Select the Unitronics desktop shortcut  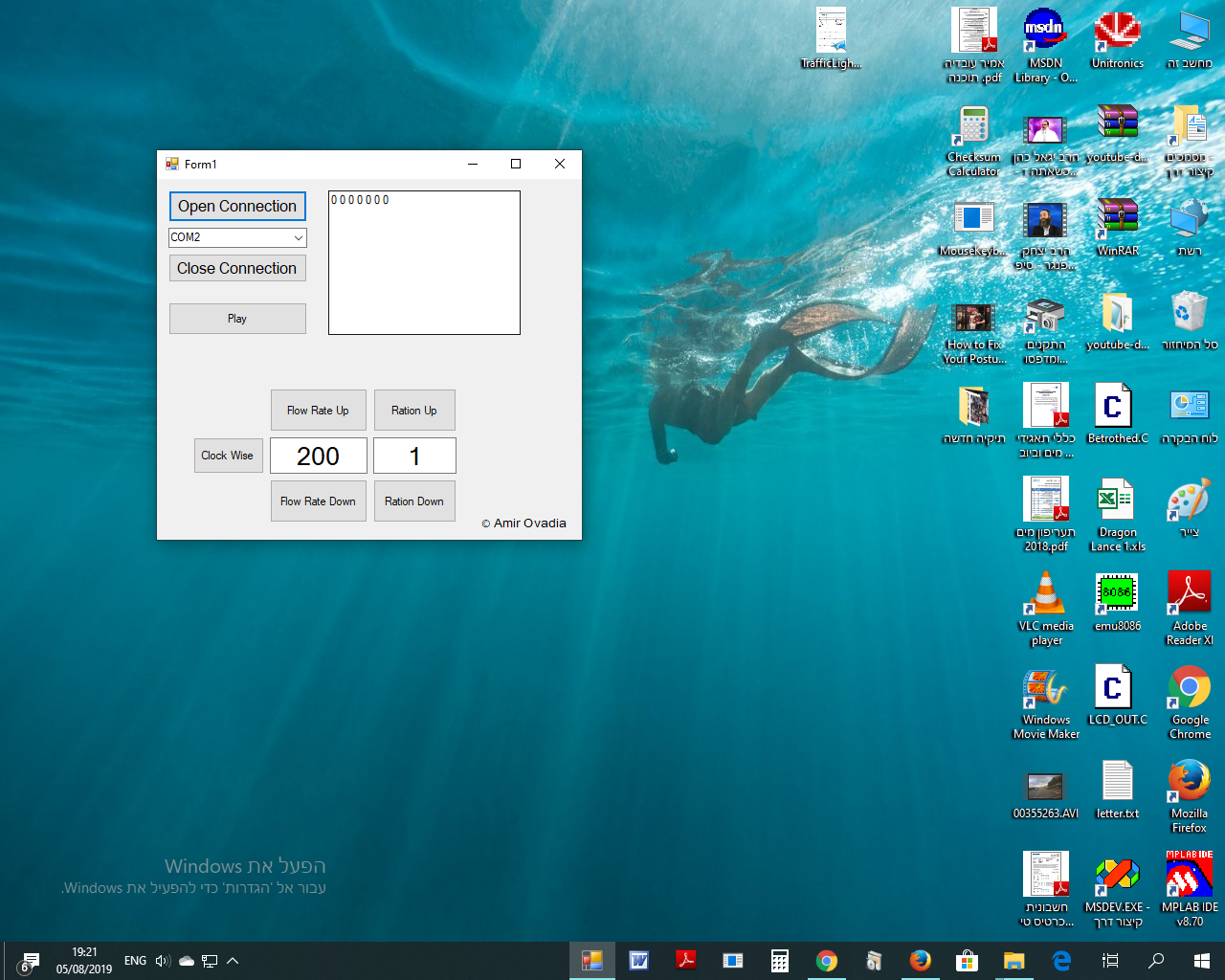1117,38
